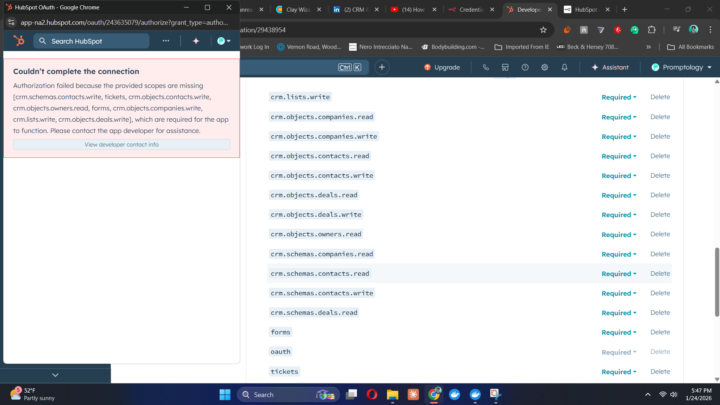Open the taskbar clock and date
Viewport: 720px width, 405px height.
701,394
